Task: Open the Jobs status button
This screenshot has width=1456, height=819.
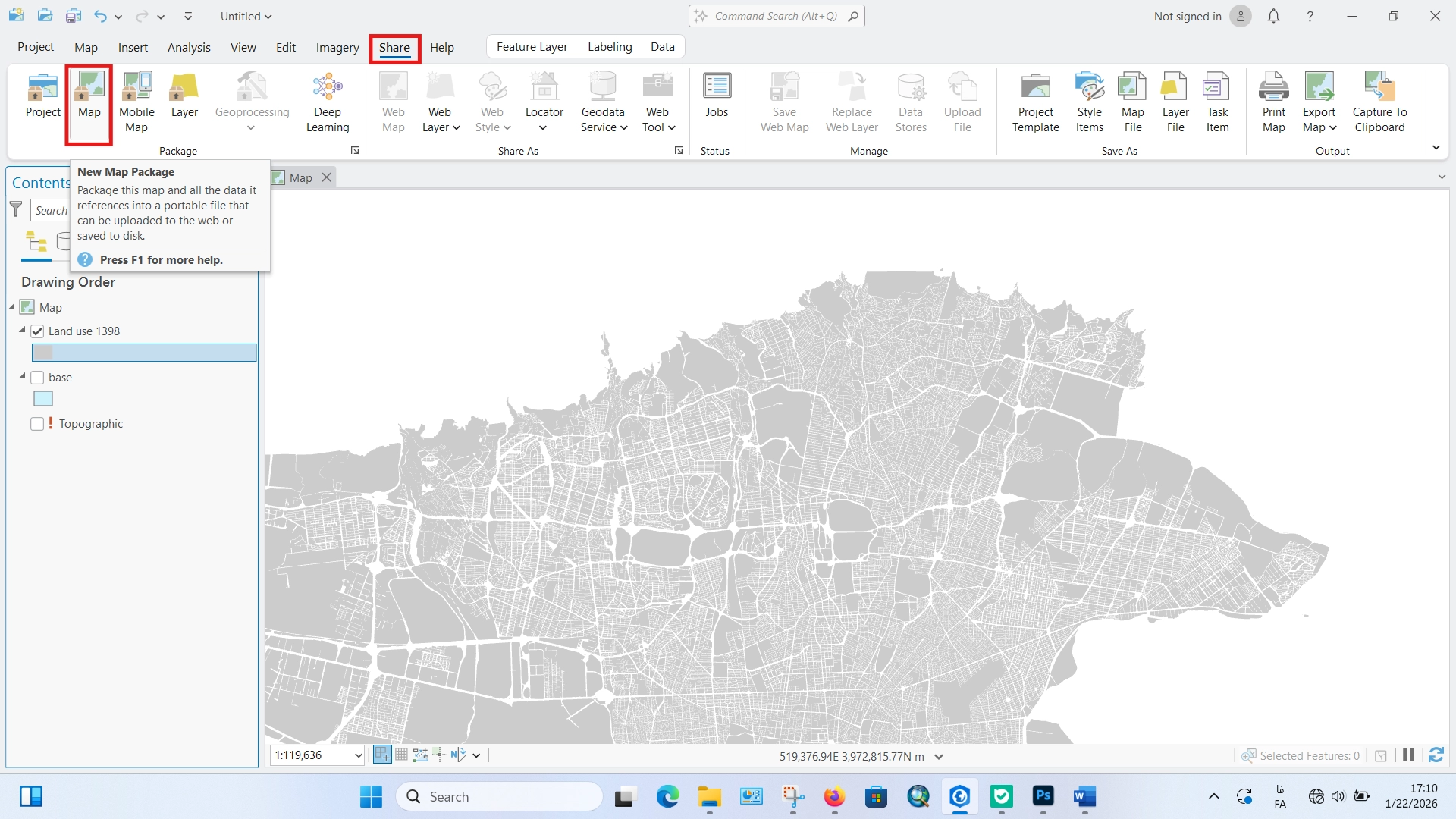Action: pos(717,96)
